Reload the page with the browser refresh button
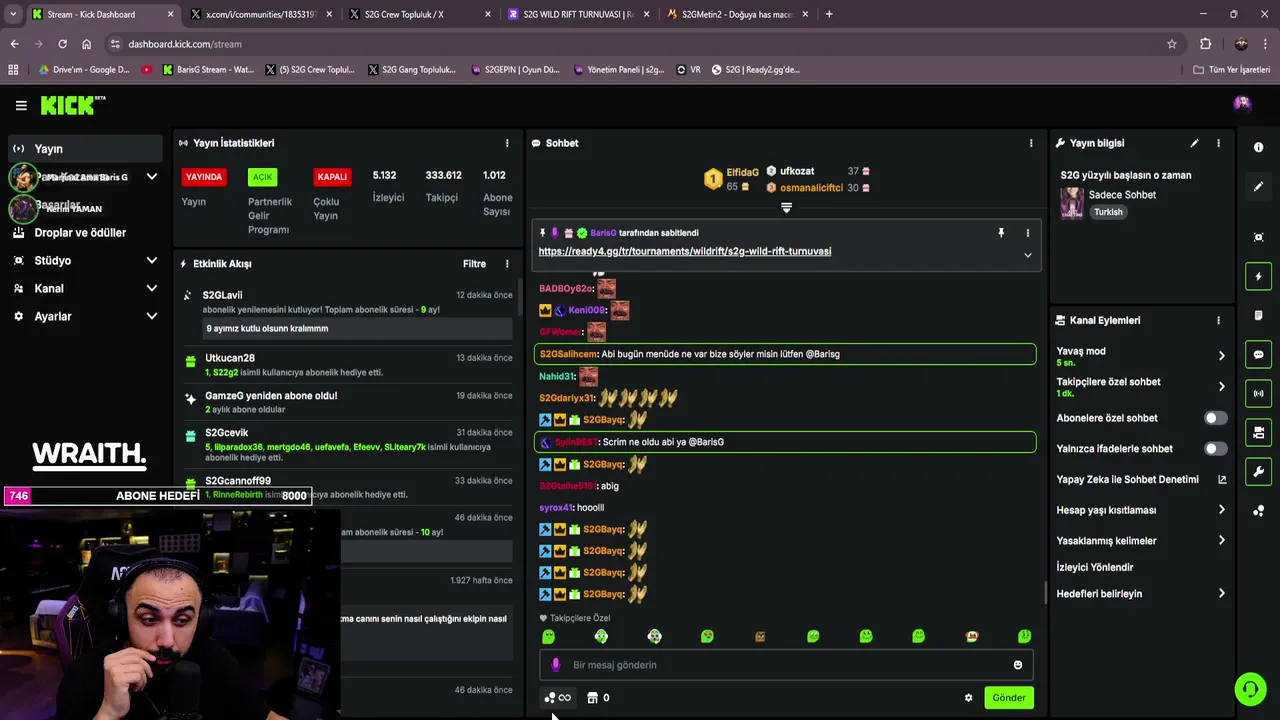 tap(62, 44)
